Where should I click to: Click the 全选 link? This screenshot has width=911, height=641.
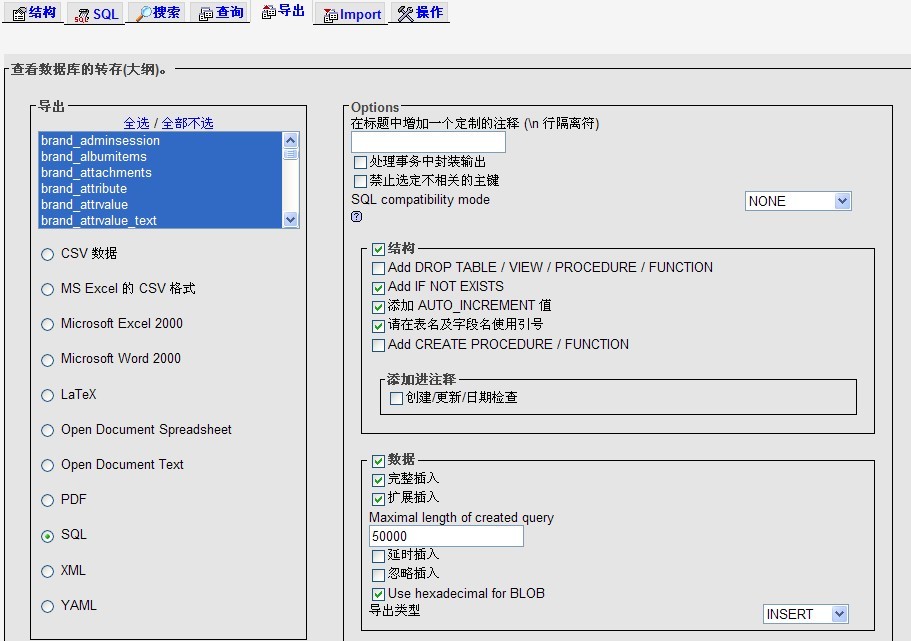[x=137, y=123]
